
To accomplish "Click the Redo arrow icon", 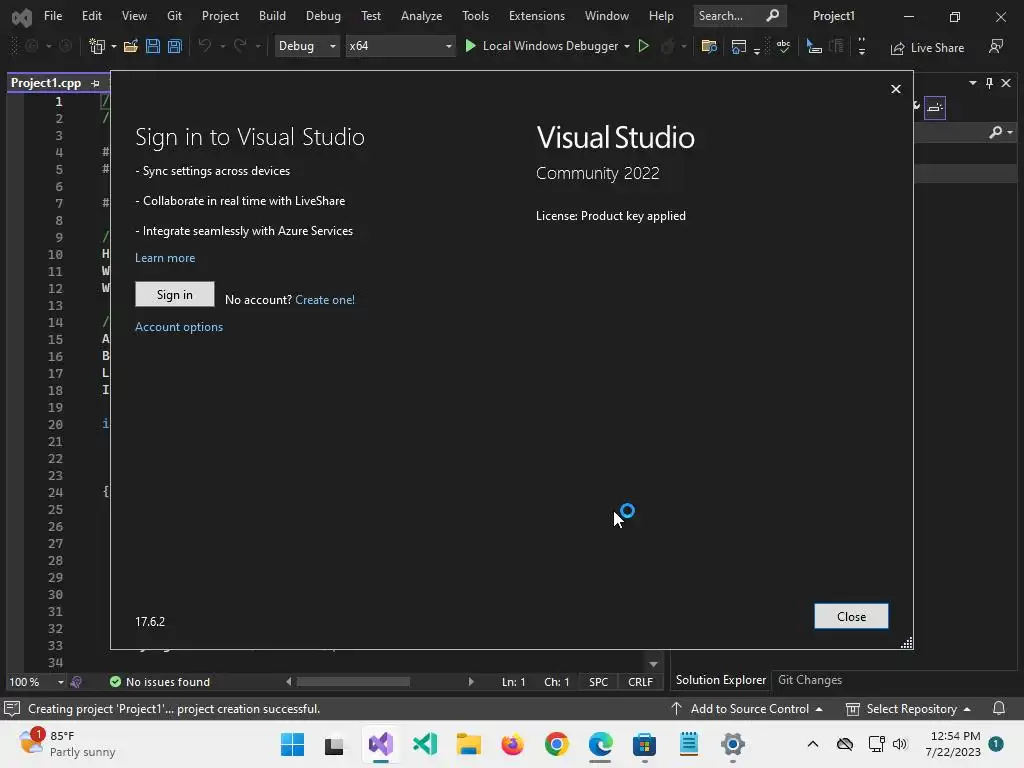I will point(240,46).
